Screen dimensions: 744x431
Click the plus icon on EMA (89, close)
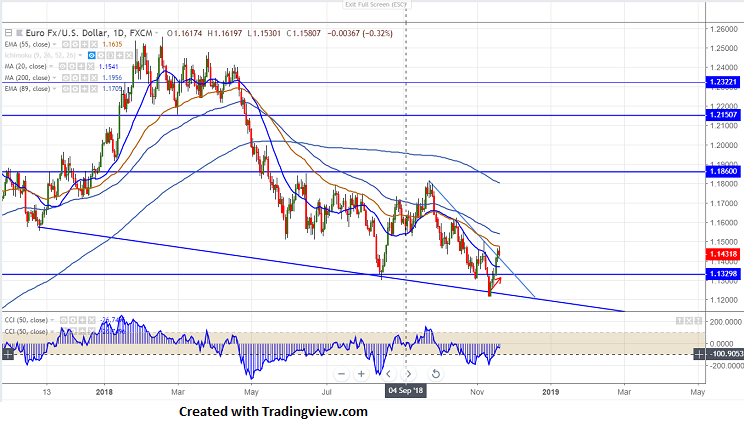click(84, 89)
